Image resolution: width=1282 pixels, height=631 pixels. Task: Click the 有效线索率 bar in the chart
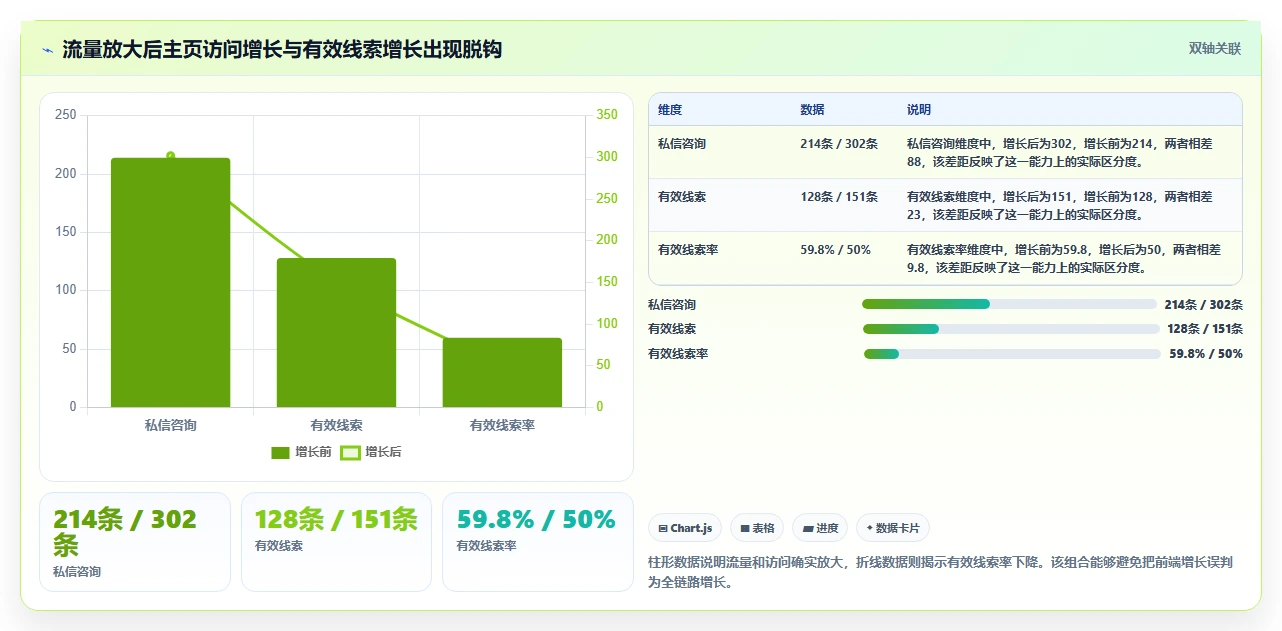click(x=502, y=372)
